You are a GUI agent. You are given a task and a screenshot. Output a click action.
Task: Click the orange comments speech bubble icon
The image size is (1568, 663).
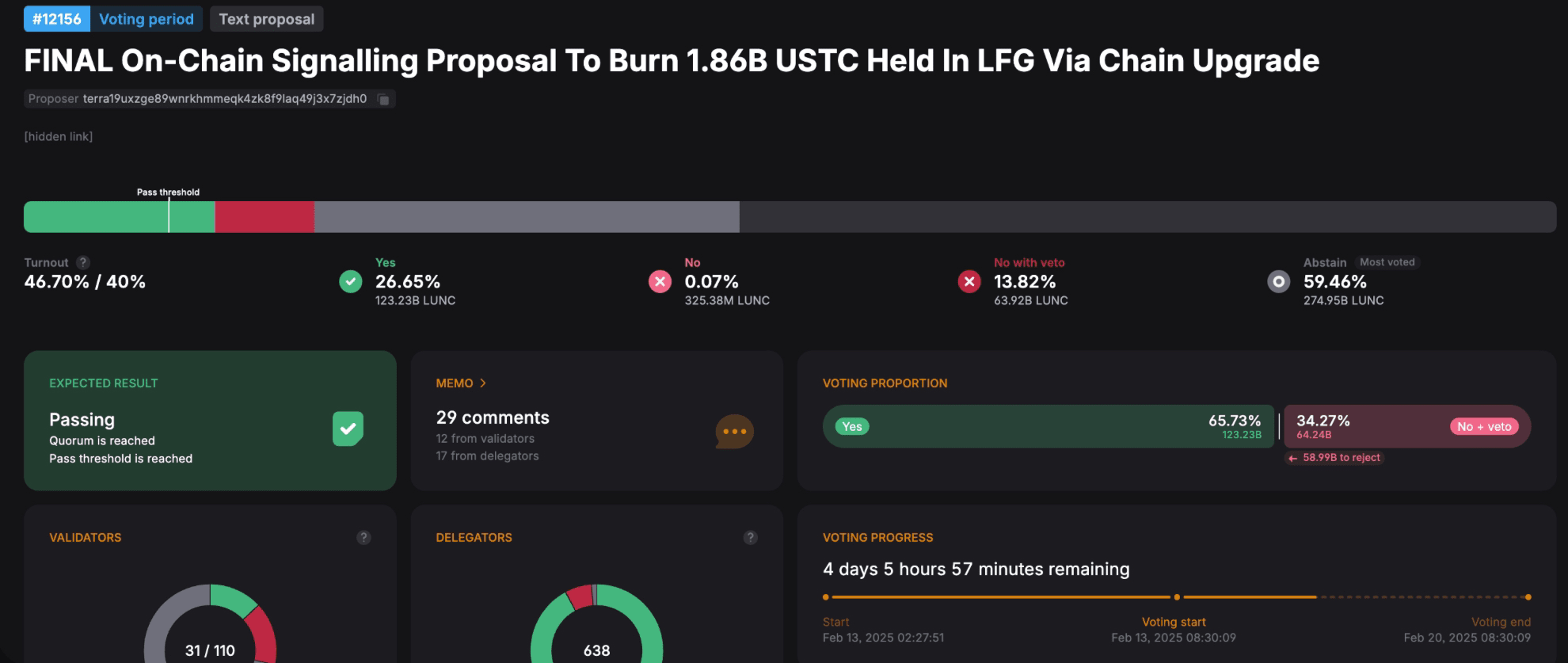pyautogui.click(x=734, y=432)
